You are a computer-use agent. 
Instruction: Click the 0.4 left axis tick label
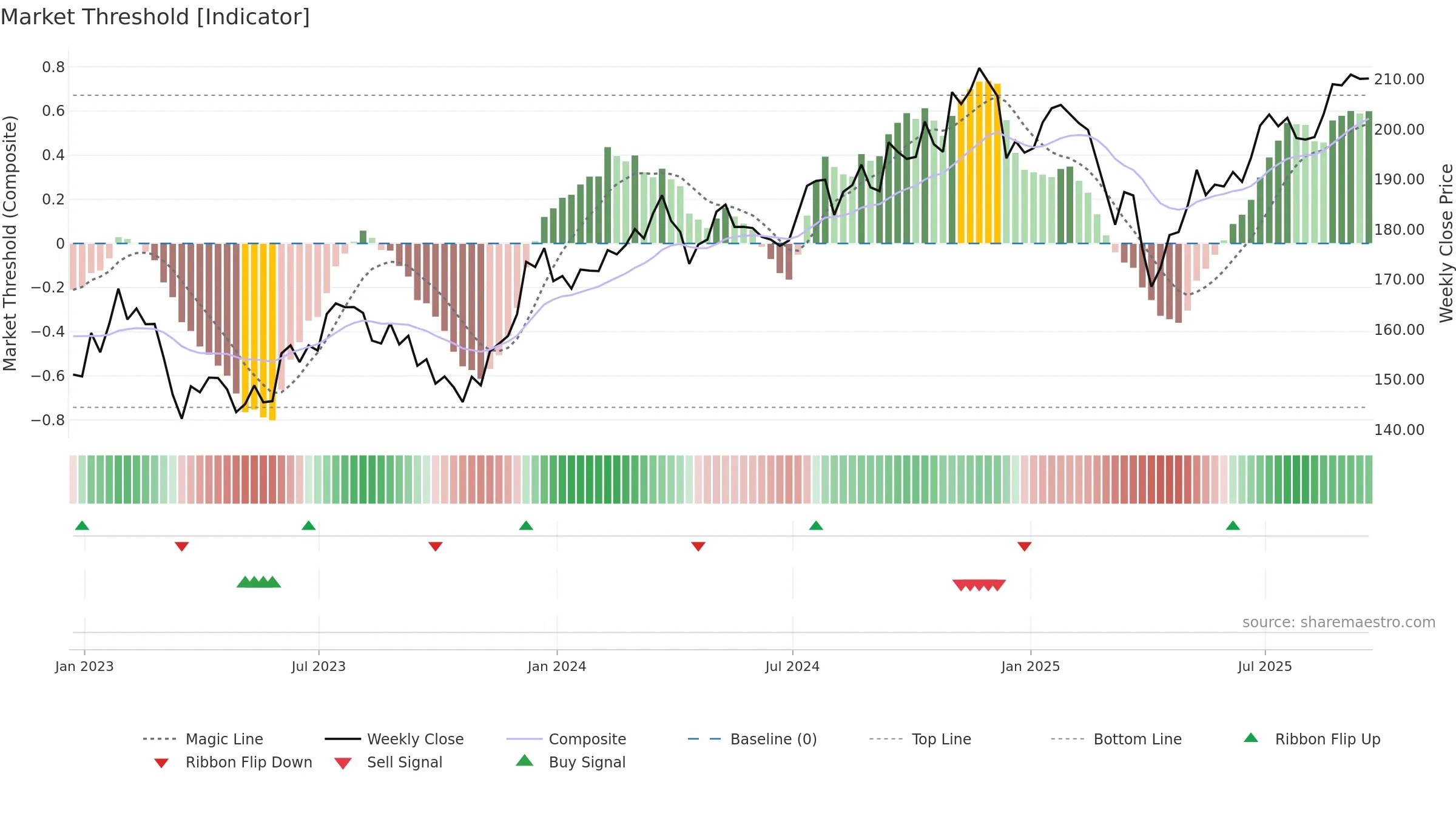point(53,155)
